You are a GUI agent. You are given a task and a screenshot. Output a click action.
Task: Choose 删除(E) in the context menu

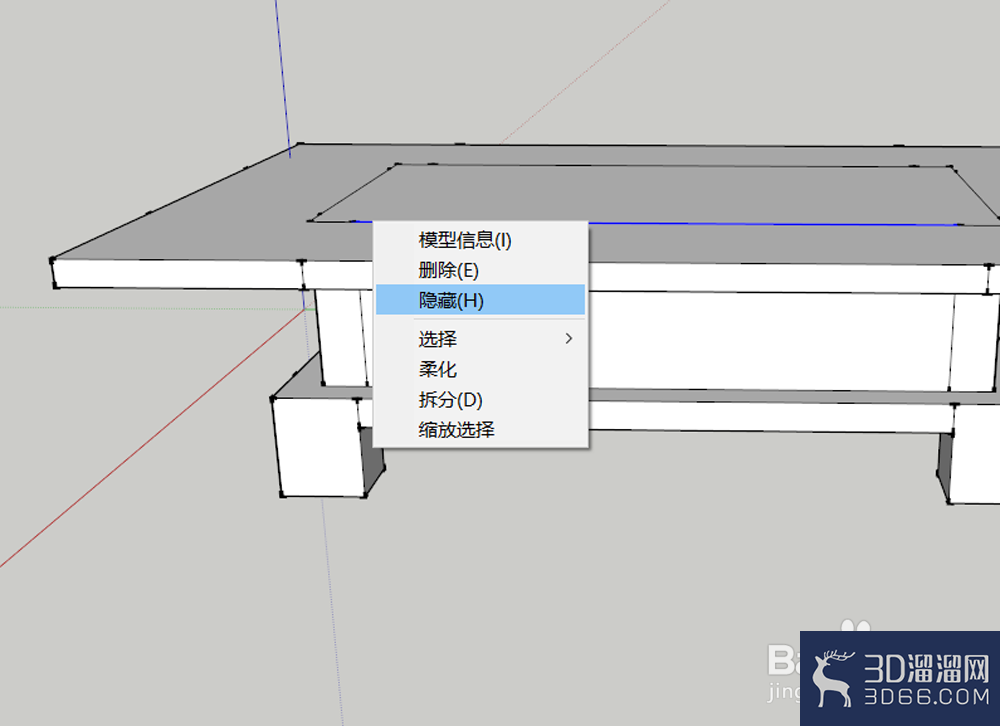(480, 270)
